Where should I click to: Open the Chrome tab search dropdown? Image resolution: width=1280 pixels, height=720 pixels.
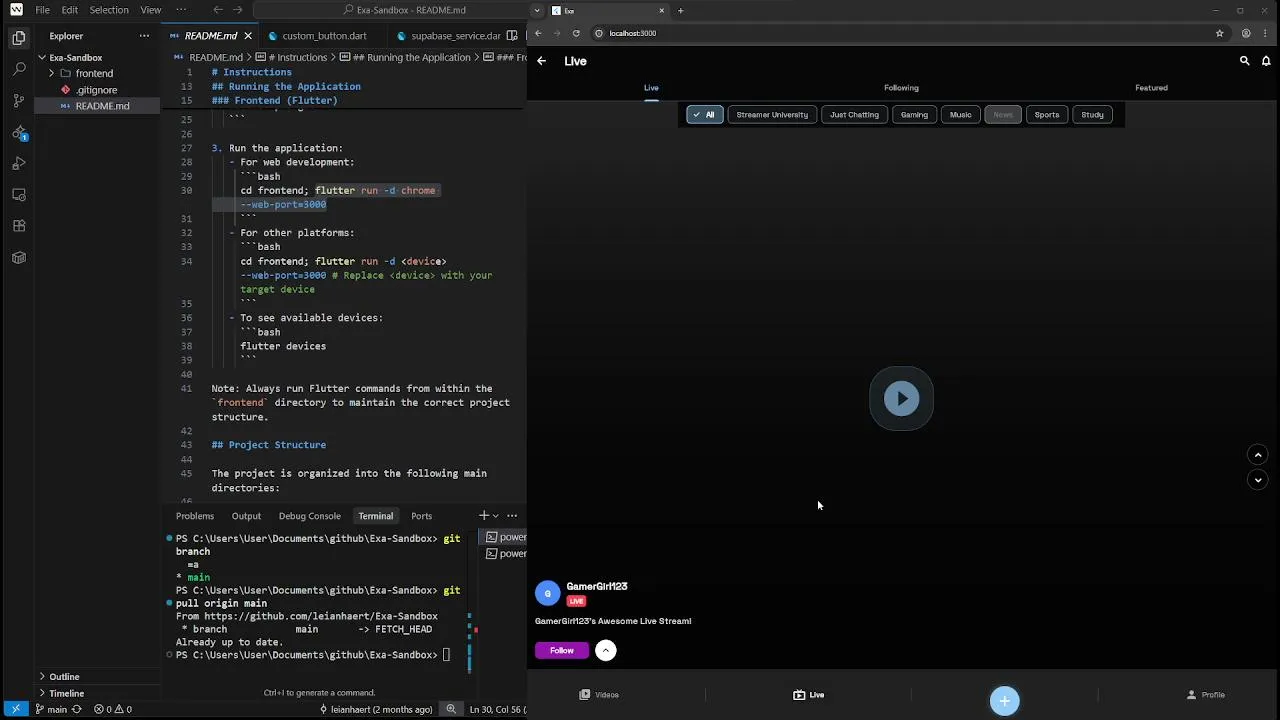click(x=538, y=11)
